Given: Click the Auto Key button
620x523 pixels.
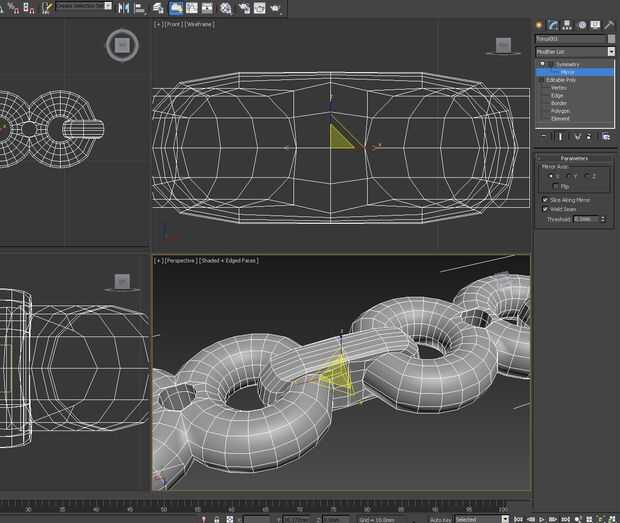Looking at the screenshot, I should [x=440, y=519].
